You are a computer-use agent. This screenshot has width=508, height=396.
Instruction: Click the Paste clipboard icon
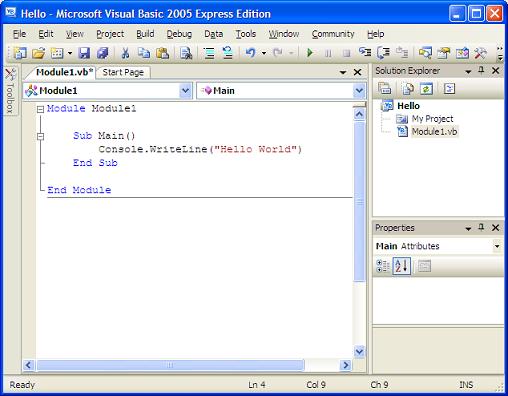pos(162,53)
